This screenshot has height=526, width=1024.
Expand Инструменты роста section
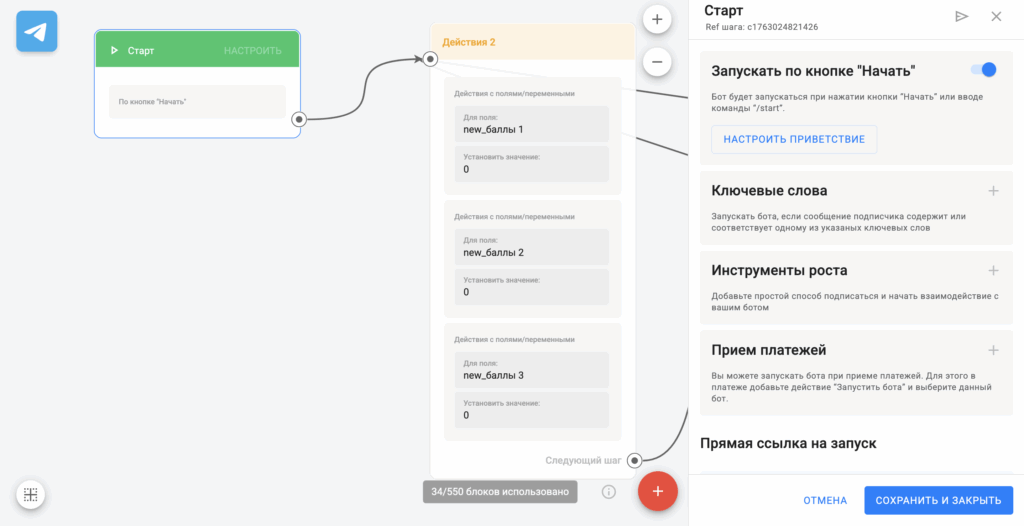pyautogui.click(x=993, y=271)
